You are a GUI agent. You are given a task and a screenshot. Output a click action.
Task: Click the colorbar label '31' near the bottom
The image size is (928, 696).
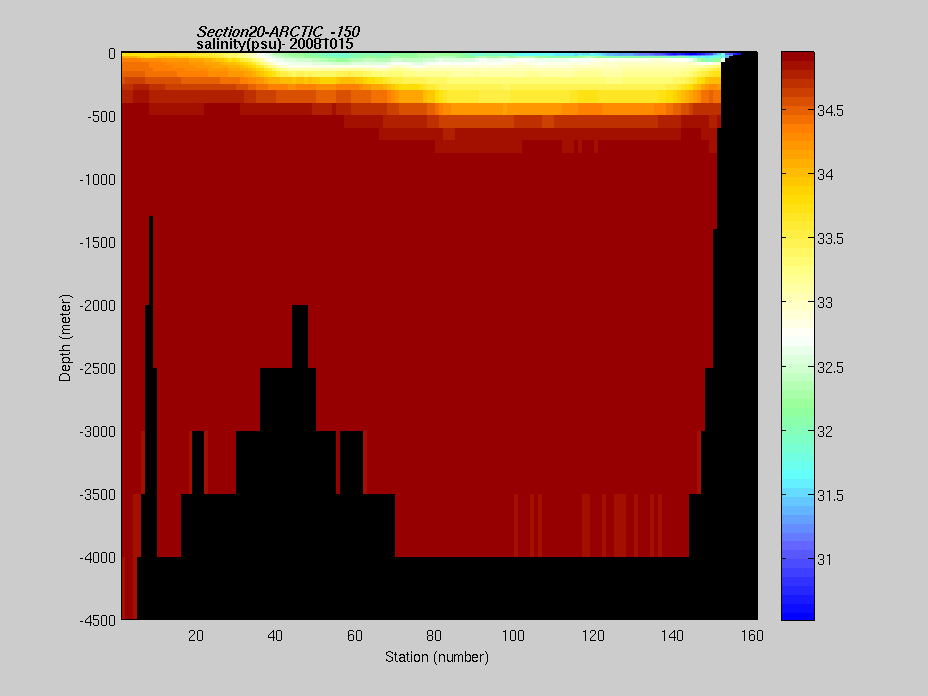click(824, 560)
